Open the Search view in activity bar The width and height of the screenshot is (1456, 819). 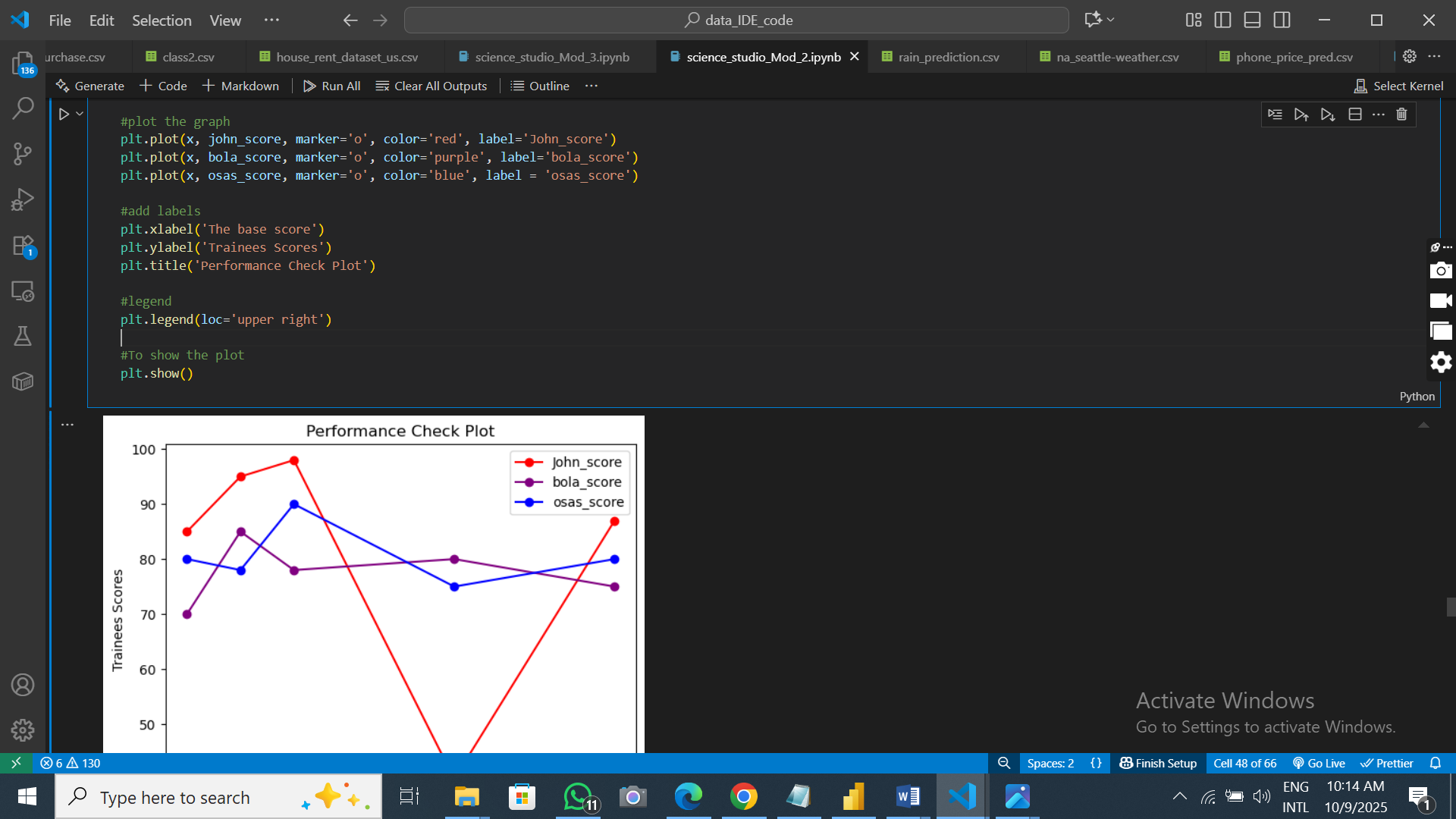[23, 108]
